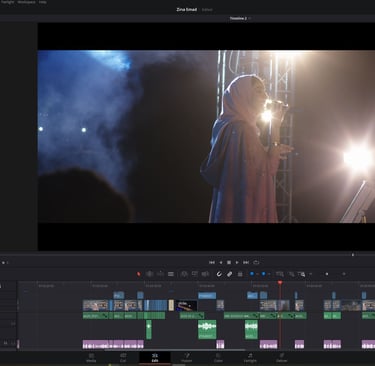Open the Deliver page tab

tap(282, 358)
